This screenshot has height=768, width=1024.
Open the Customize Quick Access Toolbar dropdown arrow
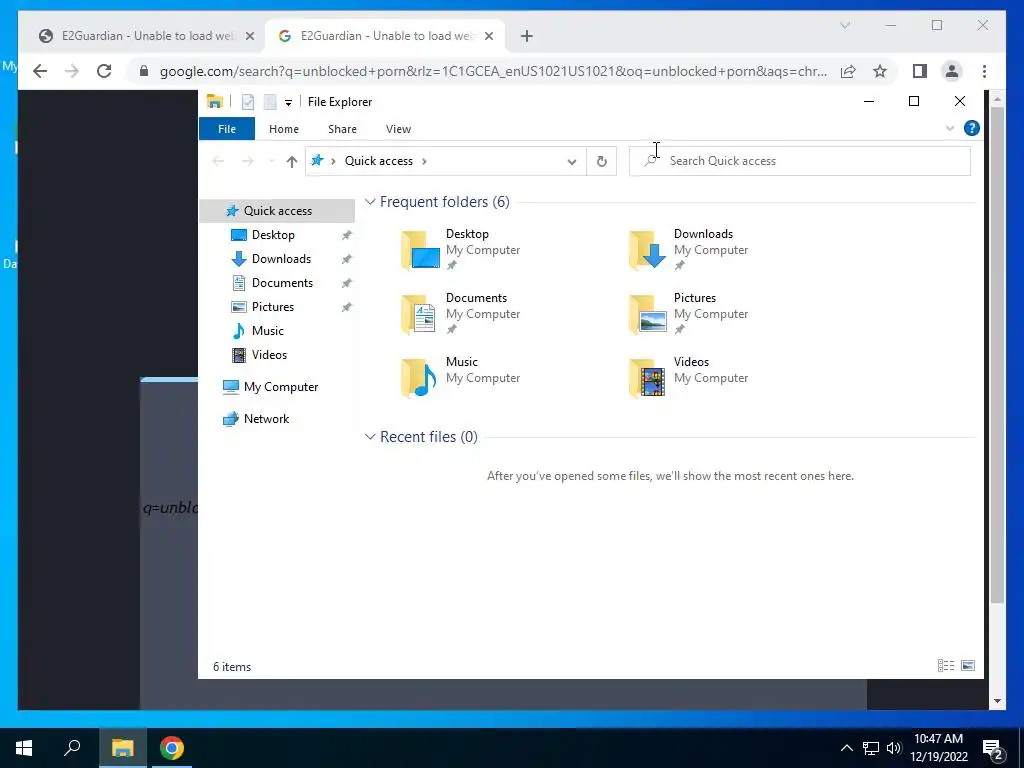pyautogui.click(x=288, y=103)
